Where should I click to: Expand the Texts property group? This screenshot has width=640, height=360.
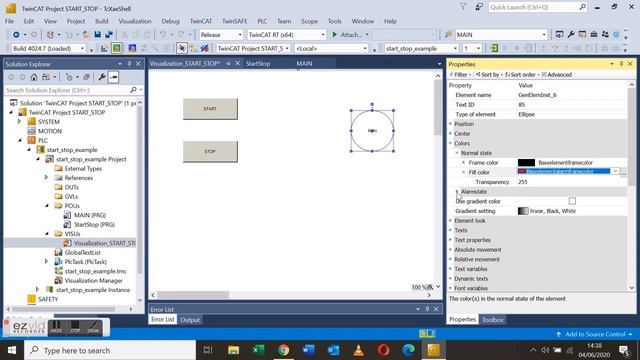tap(451, 230)
